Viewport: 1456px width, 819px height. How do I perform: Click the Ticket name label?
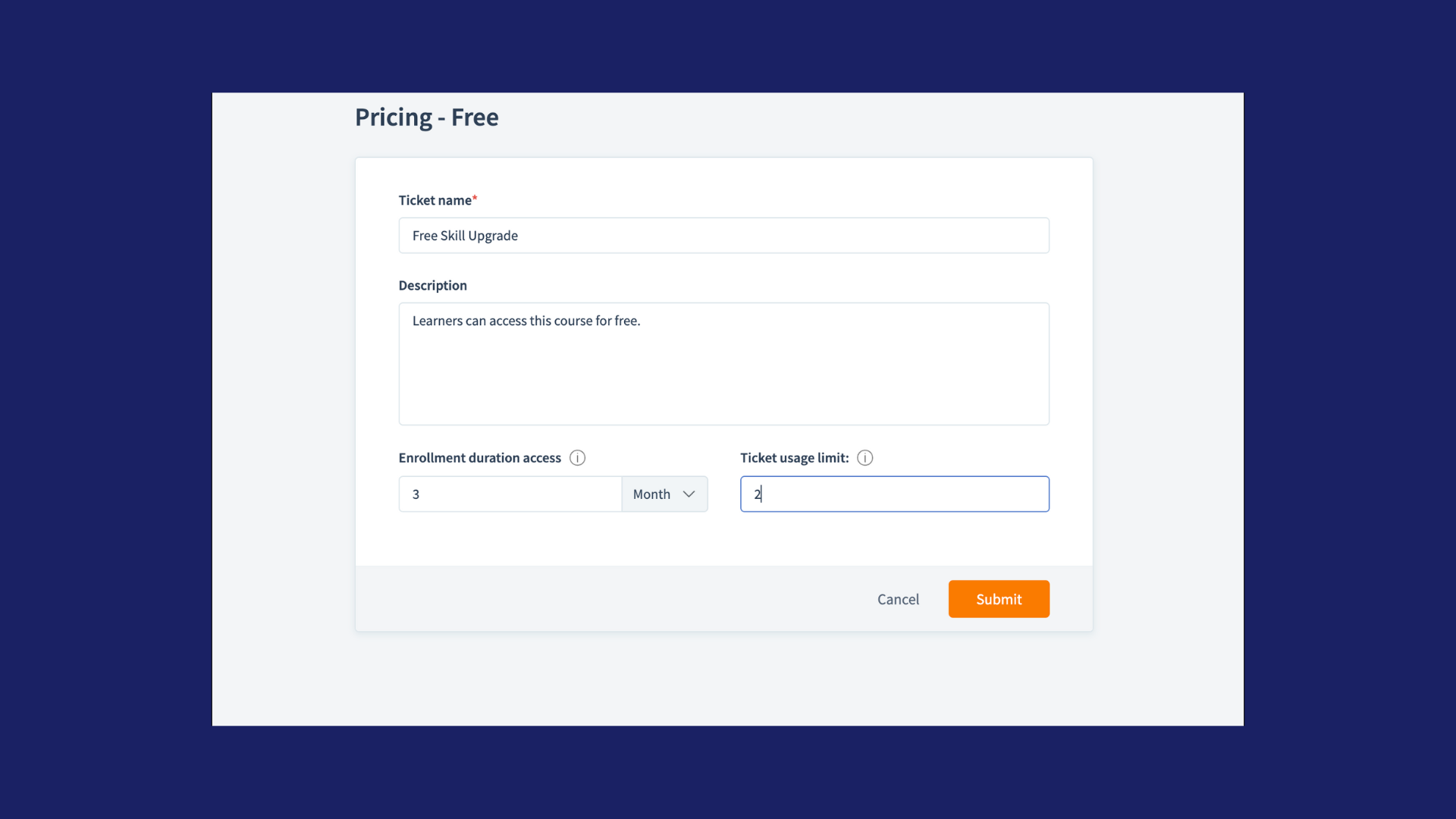coord(435,200)
